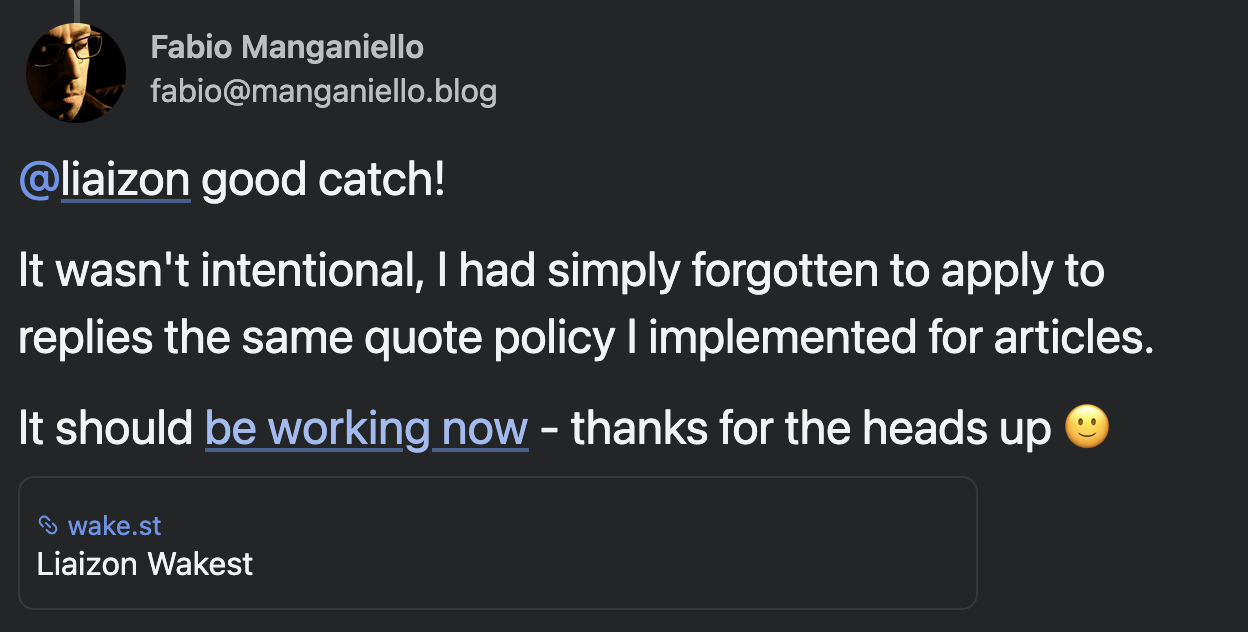
Task: Click the fabio@manganiello.blog handle
Action: 323,92
